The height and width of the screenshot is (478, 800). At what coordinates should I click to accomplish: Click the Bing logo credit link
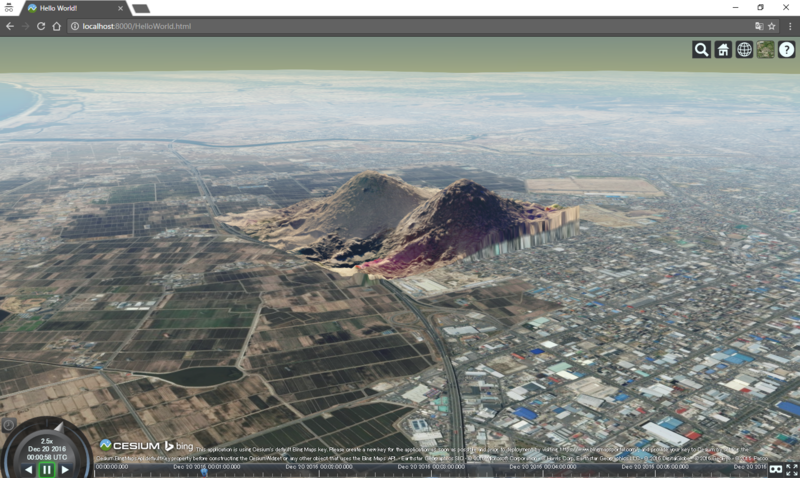(x=179, y=446)
